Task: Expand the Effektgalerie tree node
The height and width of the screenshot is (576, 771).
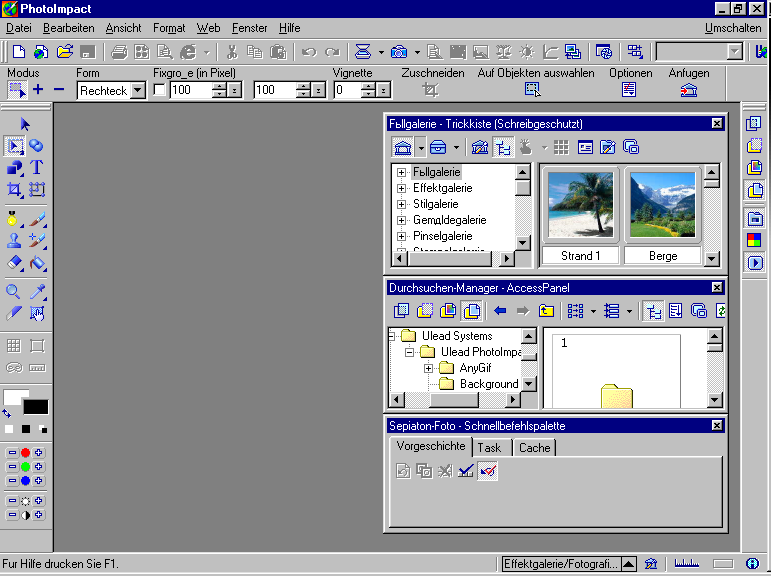Action: tap(402, 188)
